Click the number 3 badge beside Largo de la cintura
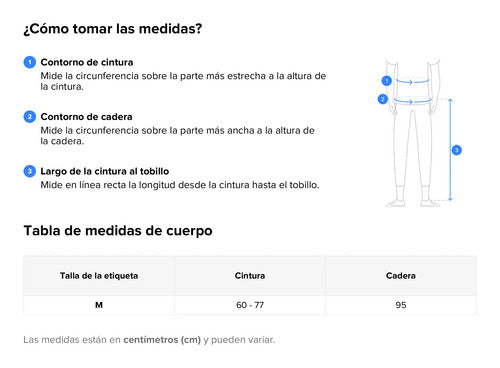 pyautogui.click(x=30, y=171)
